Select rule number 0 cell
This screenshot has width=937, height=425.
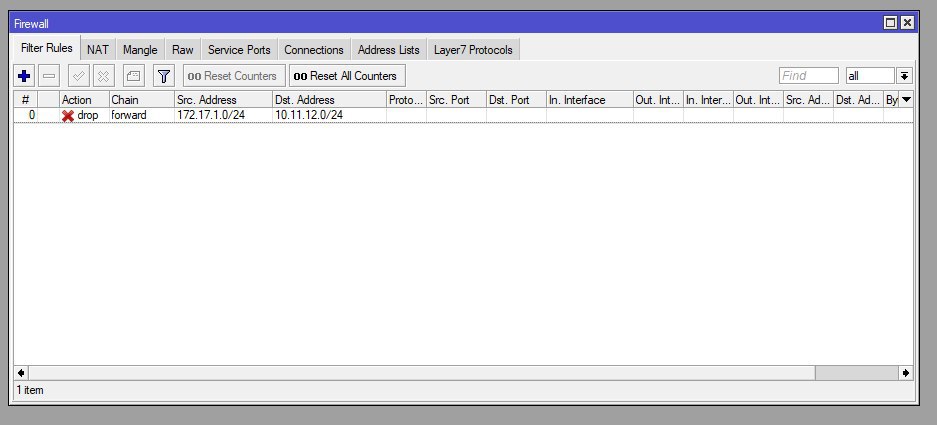click(26, 115)
